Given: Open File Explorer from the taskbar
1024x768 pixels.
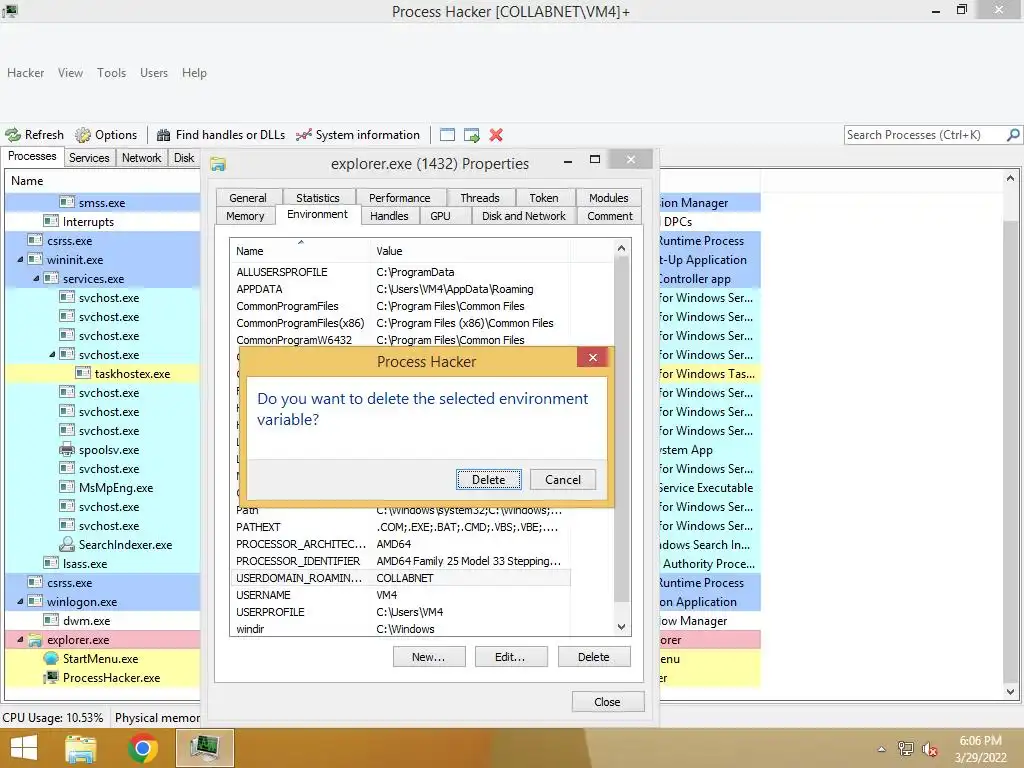Looking at the screenshot, I should pos(80,748).
